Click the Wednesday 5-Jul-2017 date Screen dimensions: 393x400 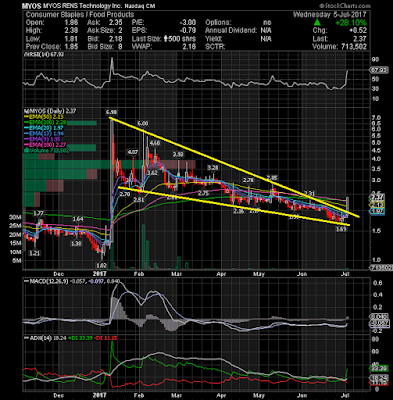pos(329,15)
